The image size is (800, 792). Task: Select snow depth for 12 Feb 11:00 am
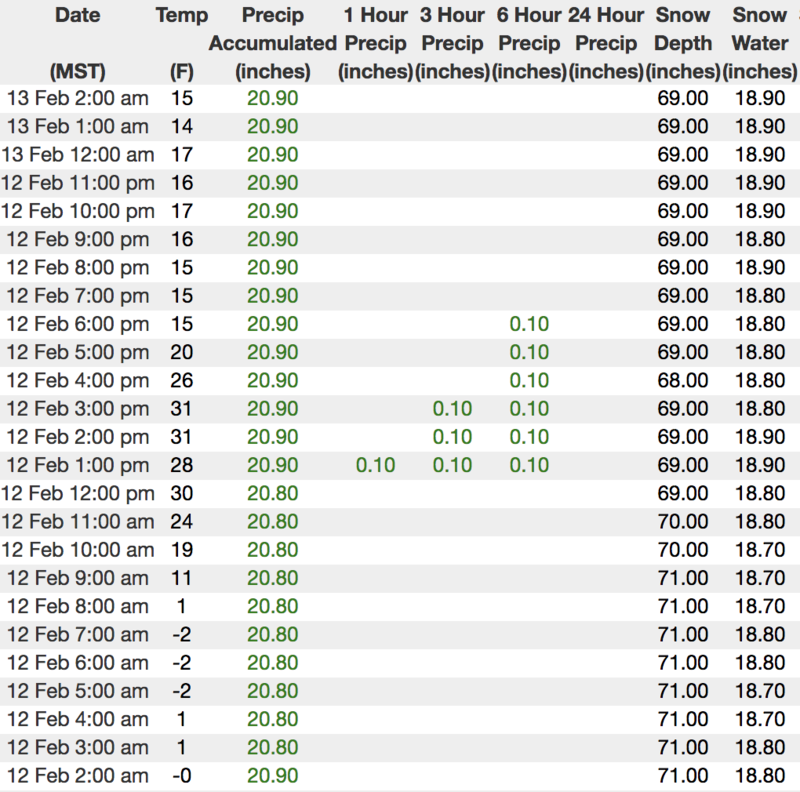click(x=683, y=521)
